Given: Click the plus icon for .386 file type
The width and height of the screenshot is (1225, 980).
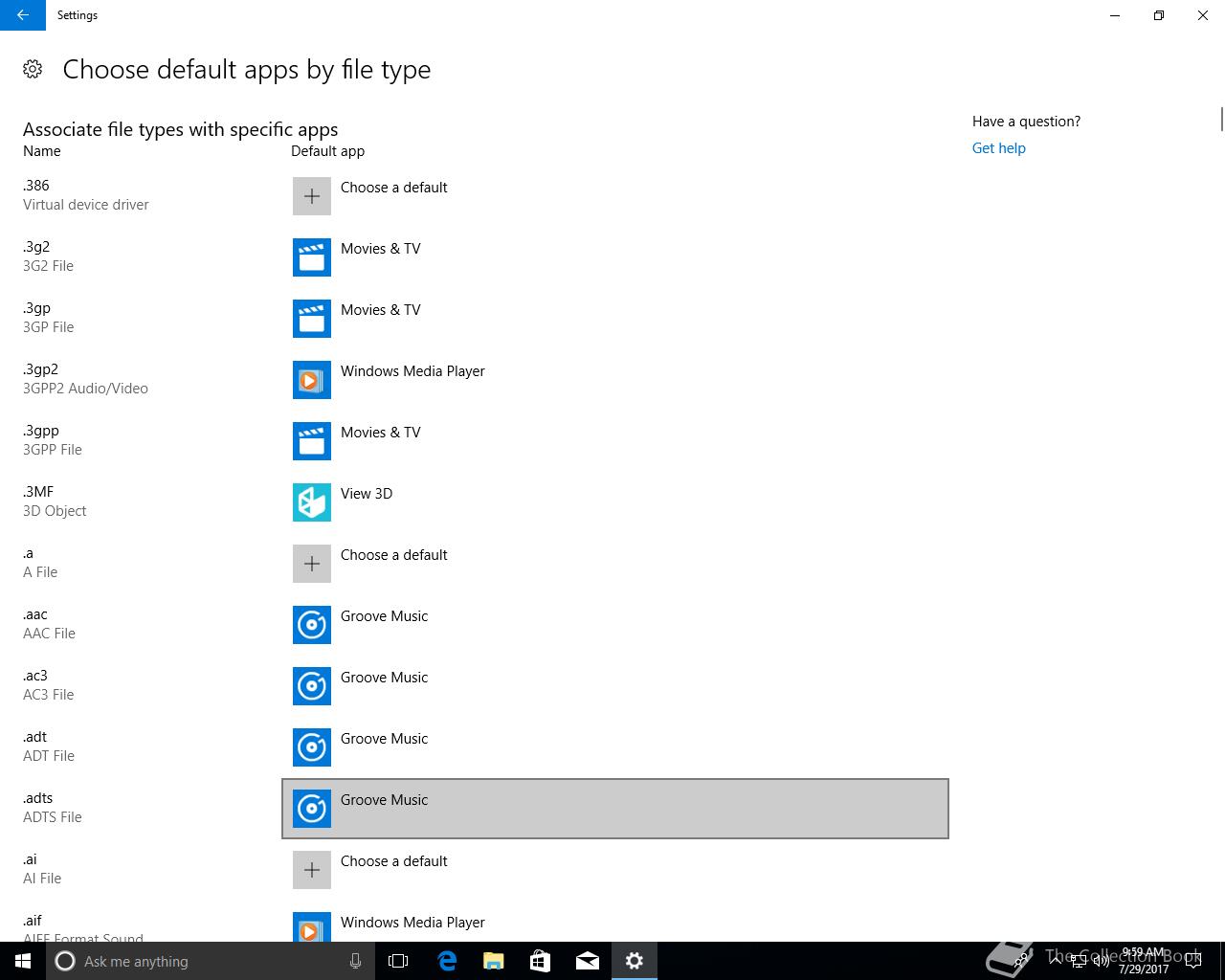Looking at the screenshot, I should 312,196.
